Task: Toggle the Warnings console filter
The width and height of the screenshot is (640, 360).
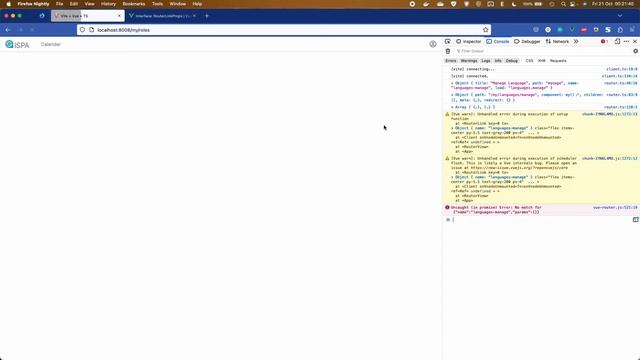Action: pyautogui.click(x=469, y=60)
